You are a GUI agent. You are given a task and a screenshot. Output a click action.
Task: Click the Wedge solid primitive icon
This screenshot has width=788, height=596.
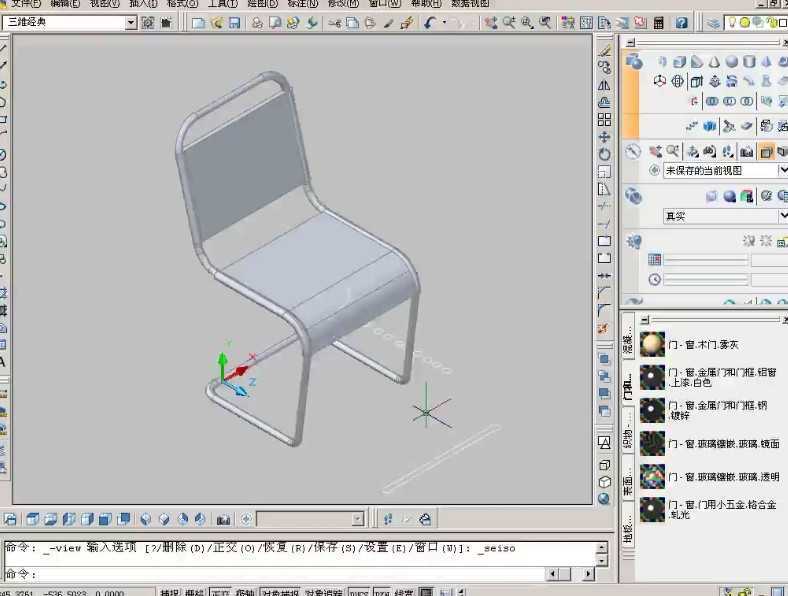click(x=697, y=62)
